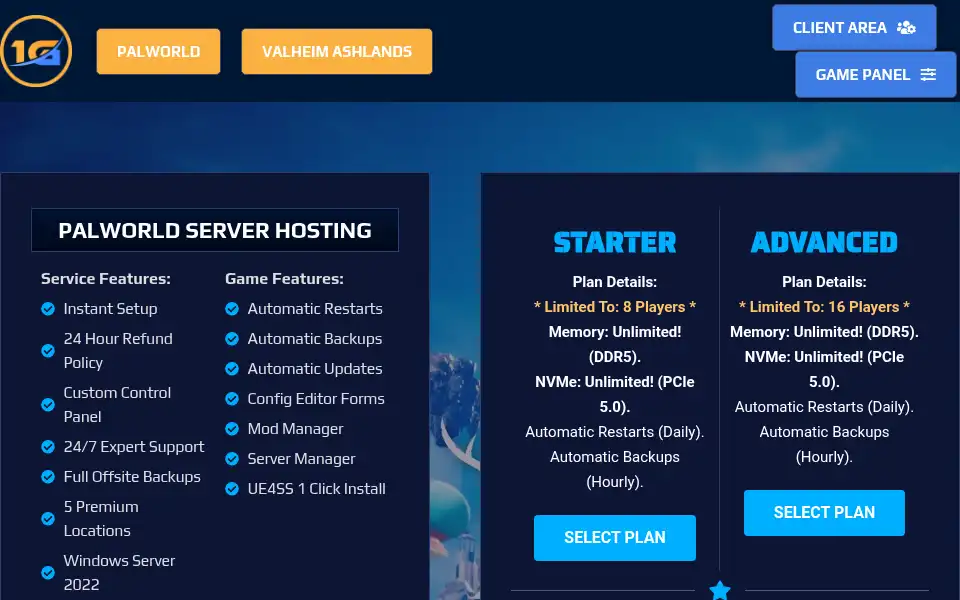Click the checkmark icon beside 24/7 Expert Support
960x600 pixels.
48,447
